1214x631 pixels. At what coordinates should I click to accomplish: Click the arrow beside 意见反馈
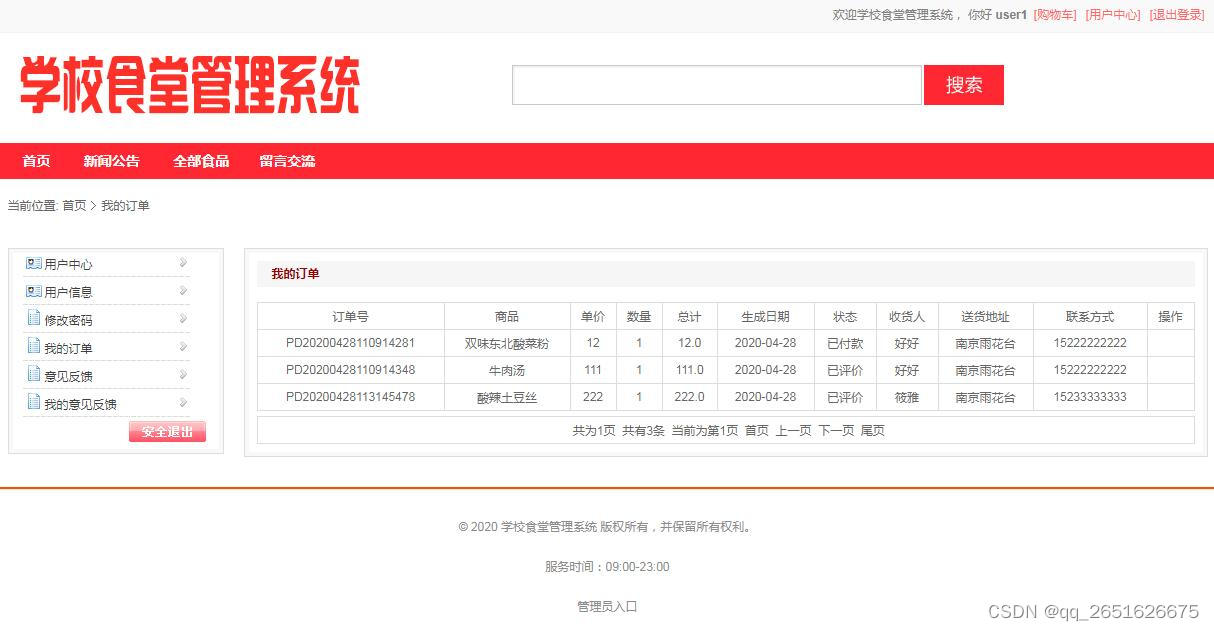click(x=183, y=375)
